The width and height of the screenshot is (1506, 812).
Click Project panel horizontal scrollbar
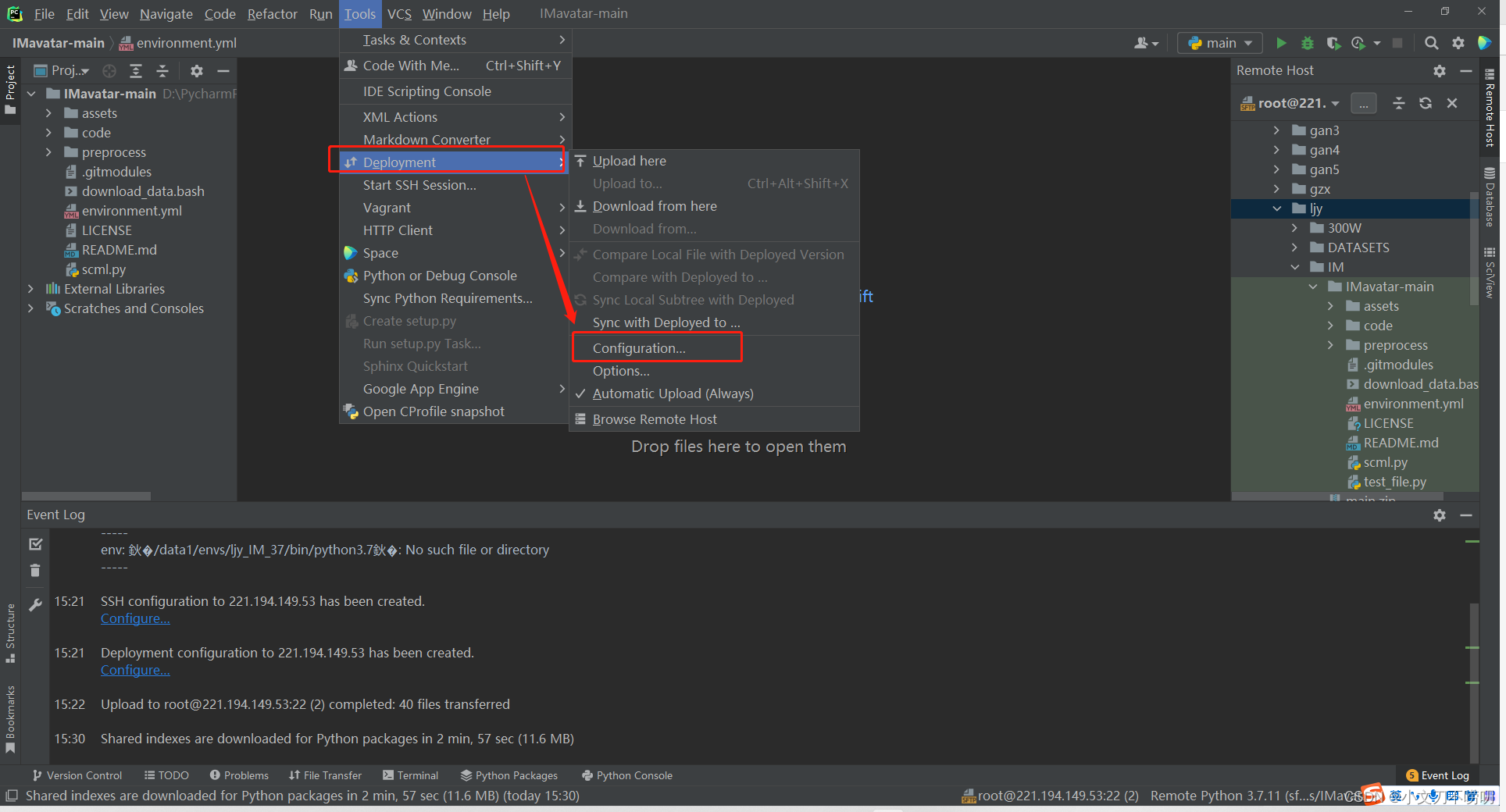pos(86,496)
